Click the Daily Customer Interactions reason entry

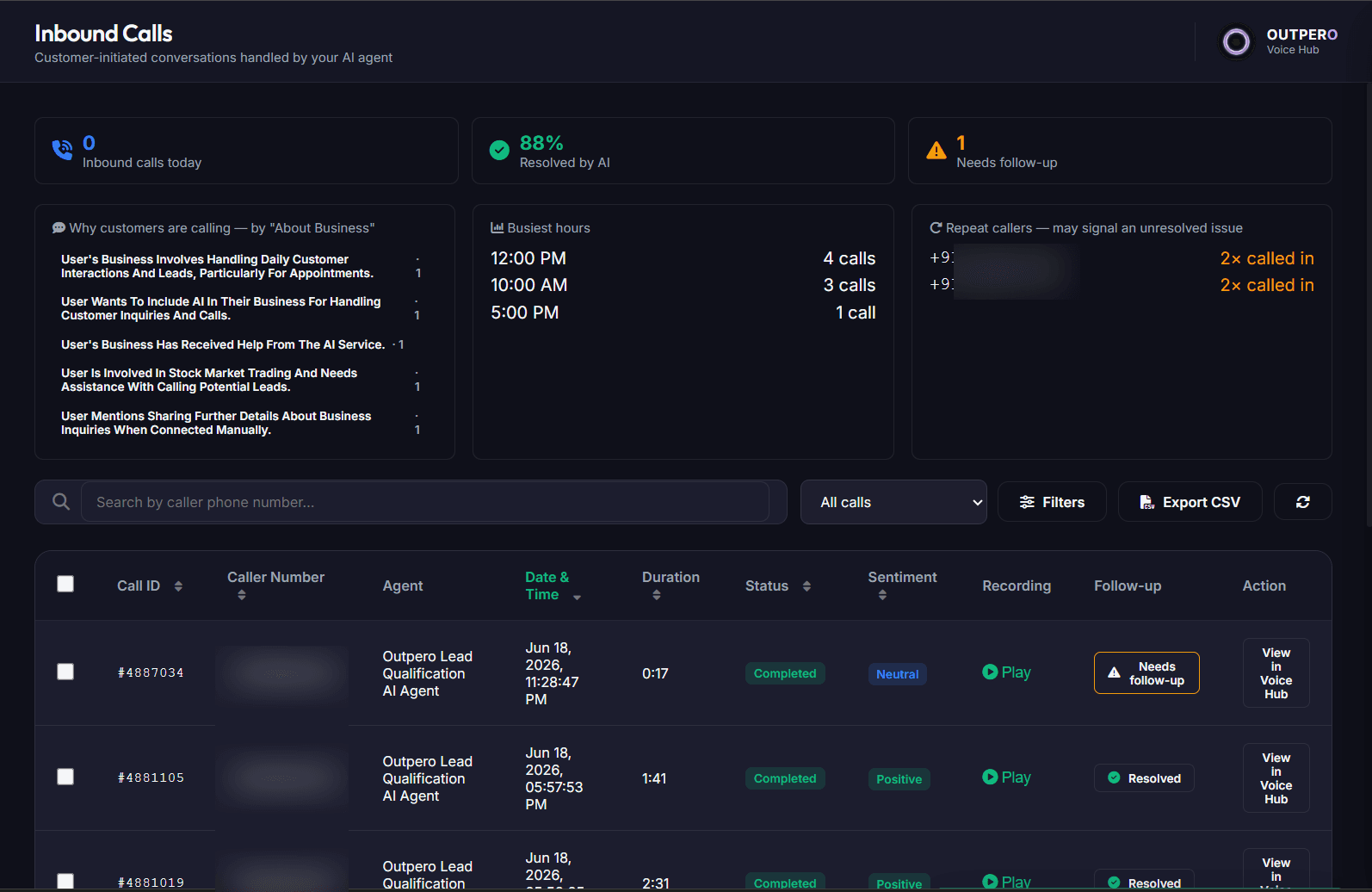241,266
